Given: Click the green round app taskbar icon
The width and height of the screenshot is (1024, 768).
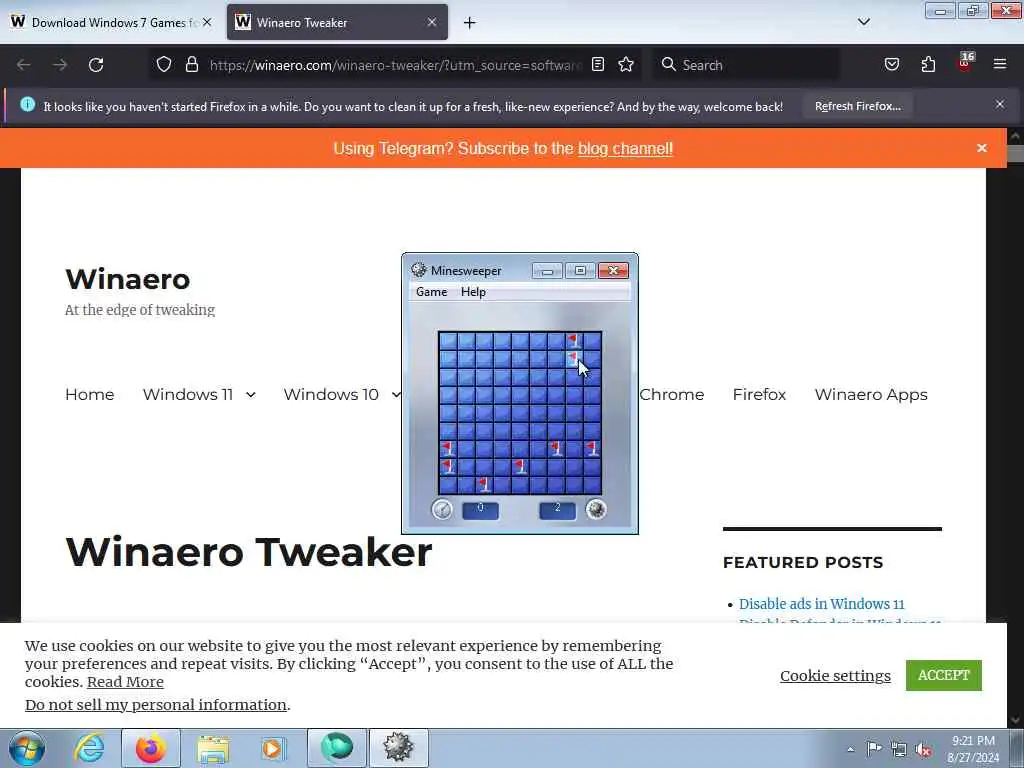Looking at the screenshot, I should point(337,748).
